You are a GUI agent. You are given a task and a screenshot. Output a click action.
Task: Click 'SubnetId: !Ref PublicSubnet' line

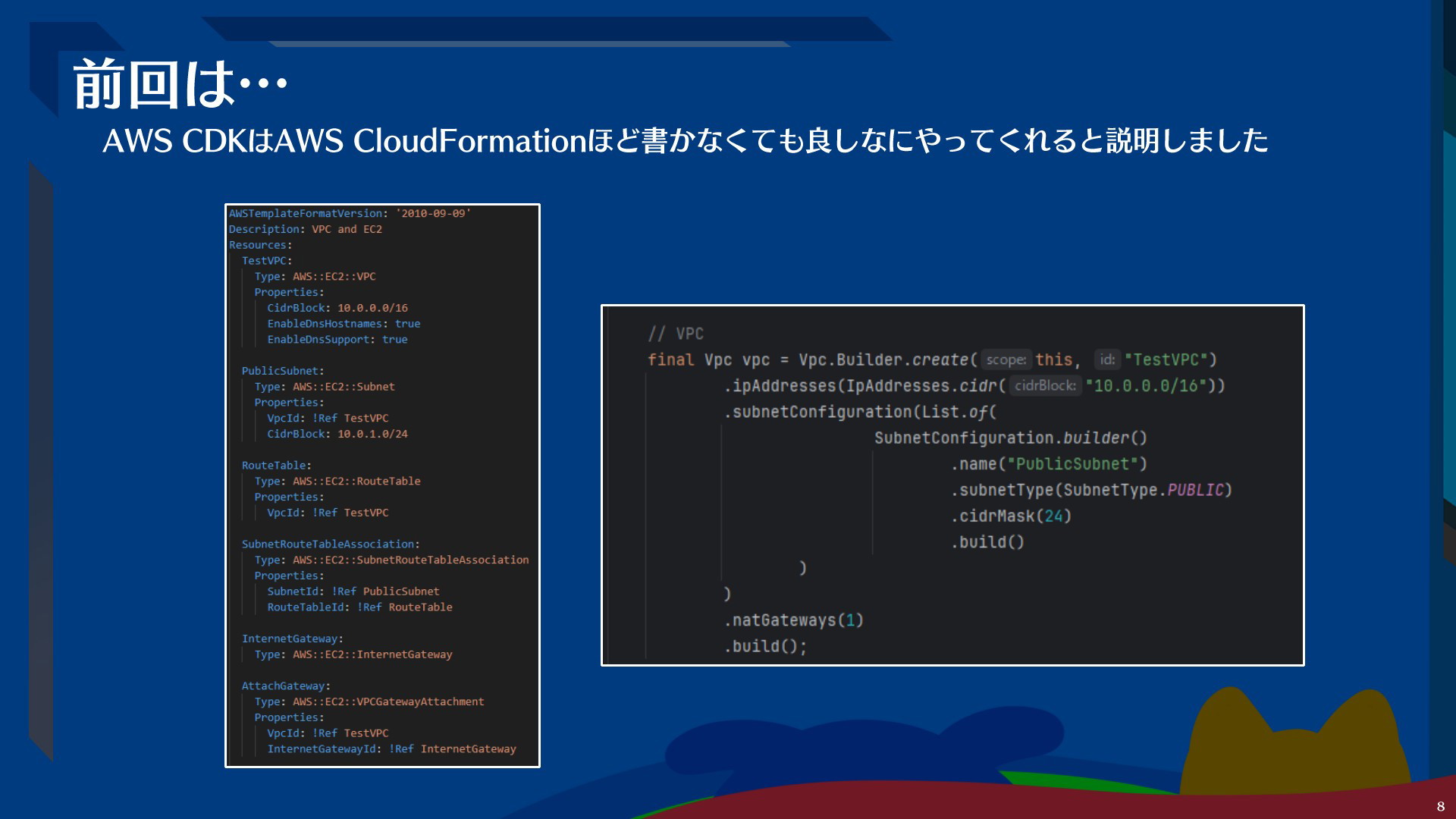[353, 591]
